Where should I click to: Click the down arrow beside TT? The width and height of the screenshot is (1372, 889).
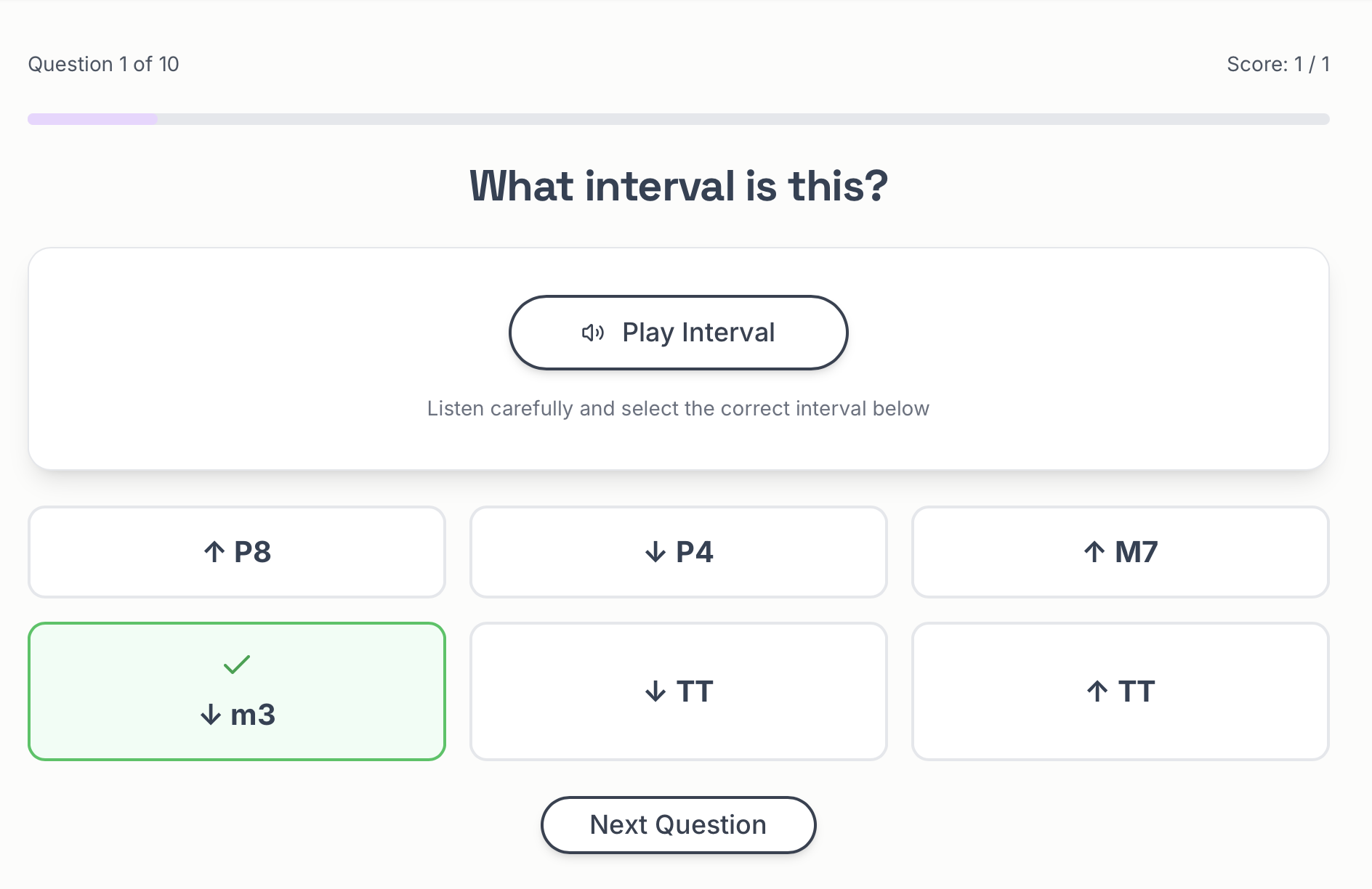(654, 691)
